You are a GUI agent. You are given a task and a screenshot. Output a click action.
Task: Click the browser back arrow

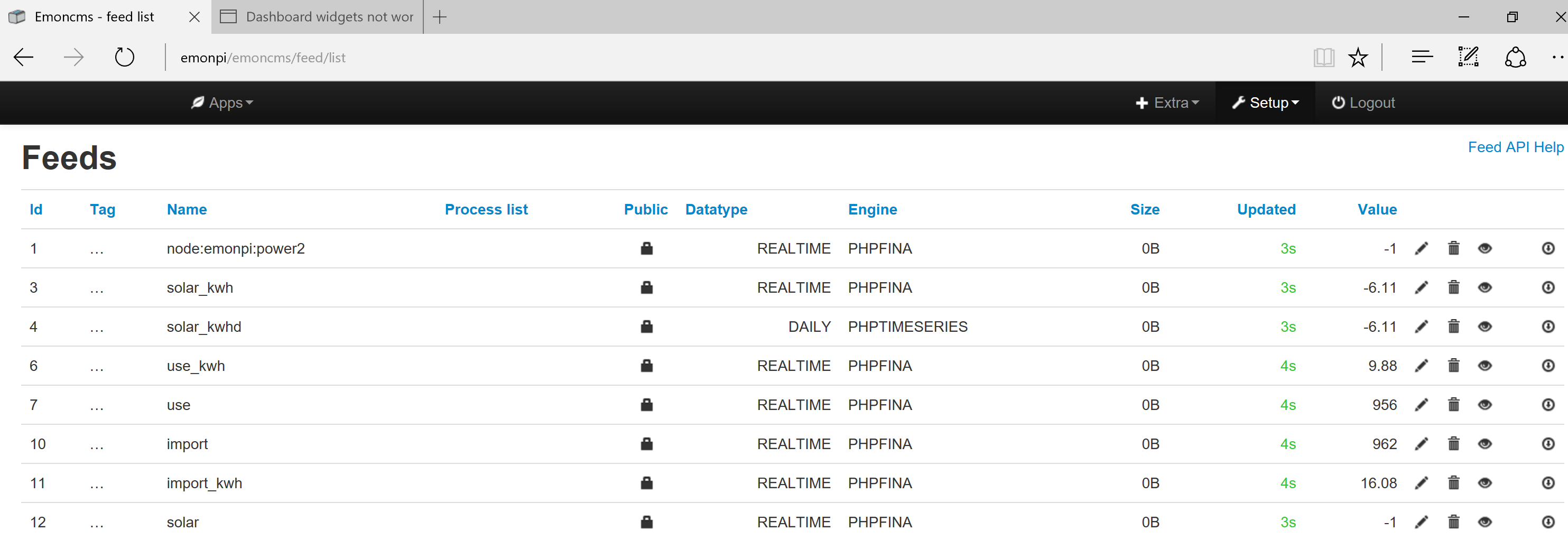pos(24,57)
